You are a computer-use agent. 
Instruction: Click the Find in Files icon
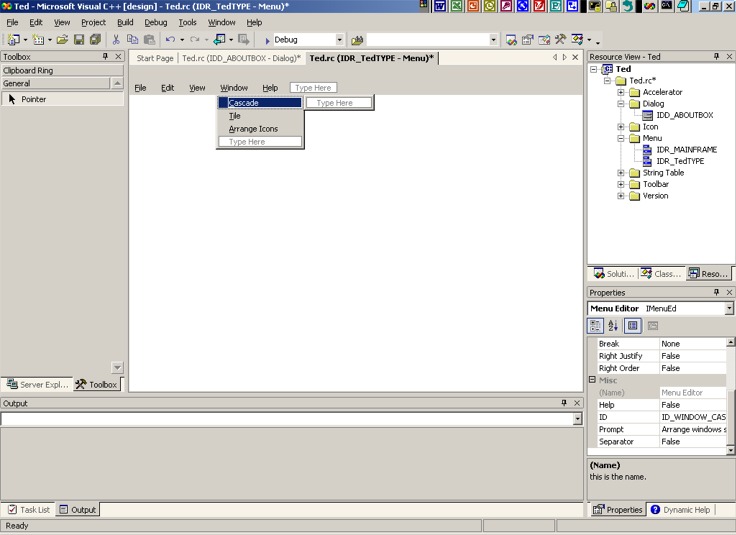point(357,40)
